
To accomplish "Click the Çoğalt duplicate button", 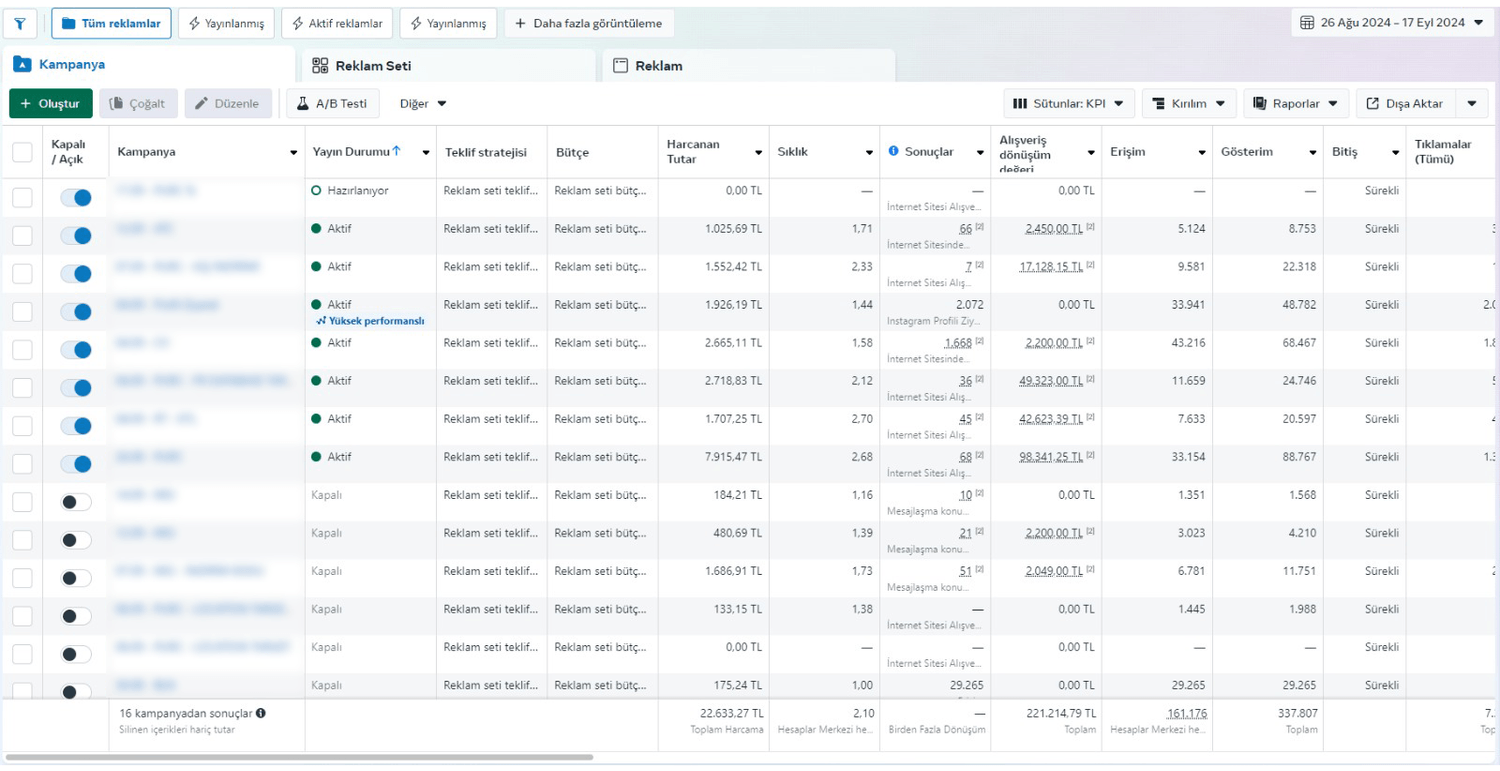I will tap(138, 104).
